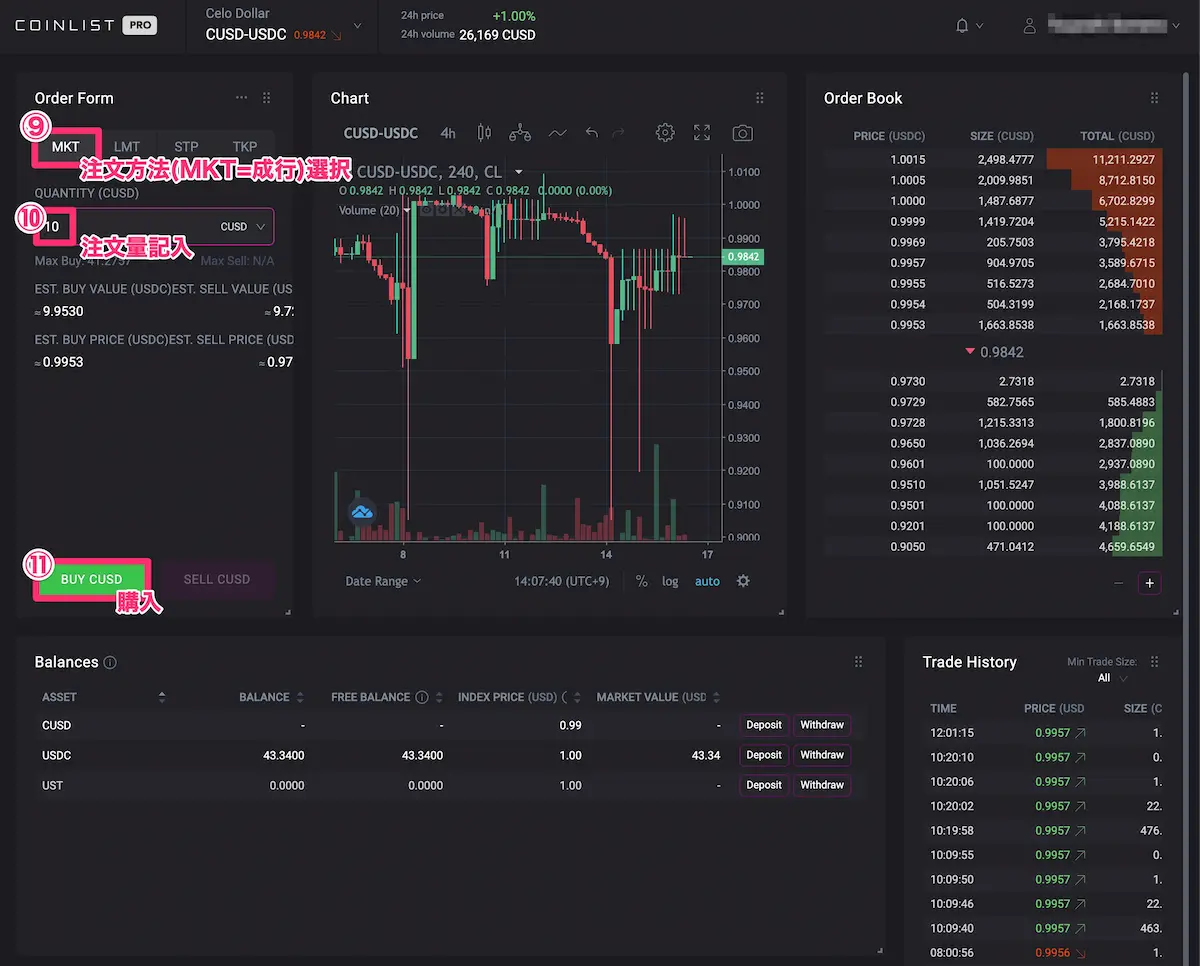This screenshot has width=1200, height=966.
Task: Increase order book price aggregation with plus
Action: tap(1150, 583)
